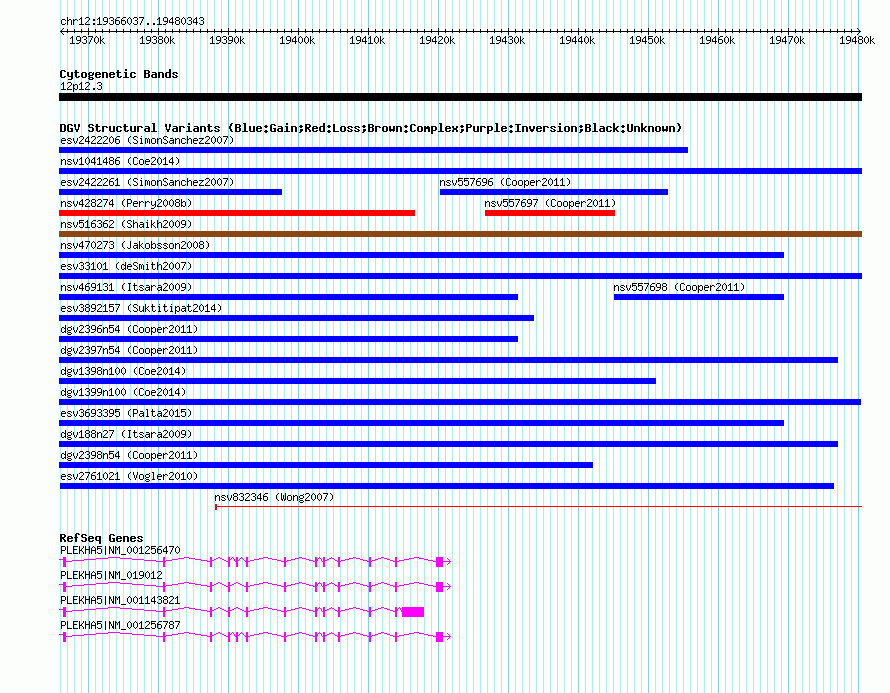The height and width of the screenshot is (693, 890).
Task: Click the nsv428274 (Perry2008b) label
Action: click(126, 203)
